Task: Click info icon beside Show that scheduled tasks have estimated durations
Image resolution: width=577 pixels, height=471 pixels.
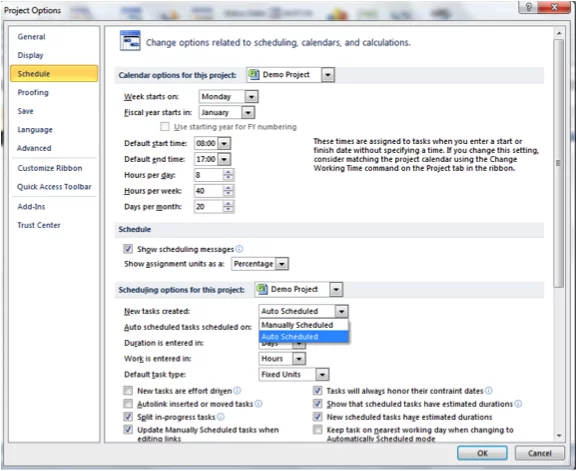Action: point(518,404)
